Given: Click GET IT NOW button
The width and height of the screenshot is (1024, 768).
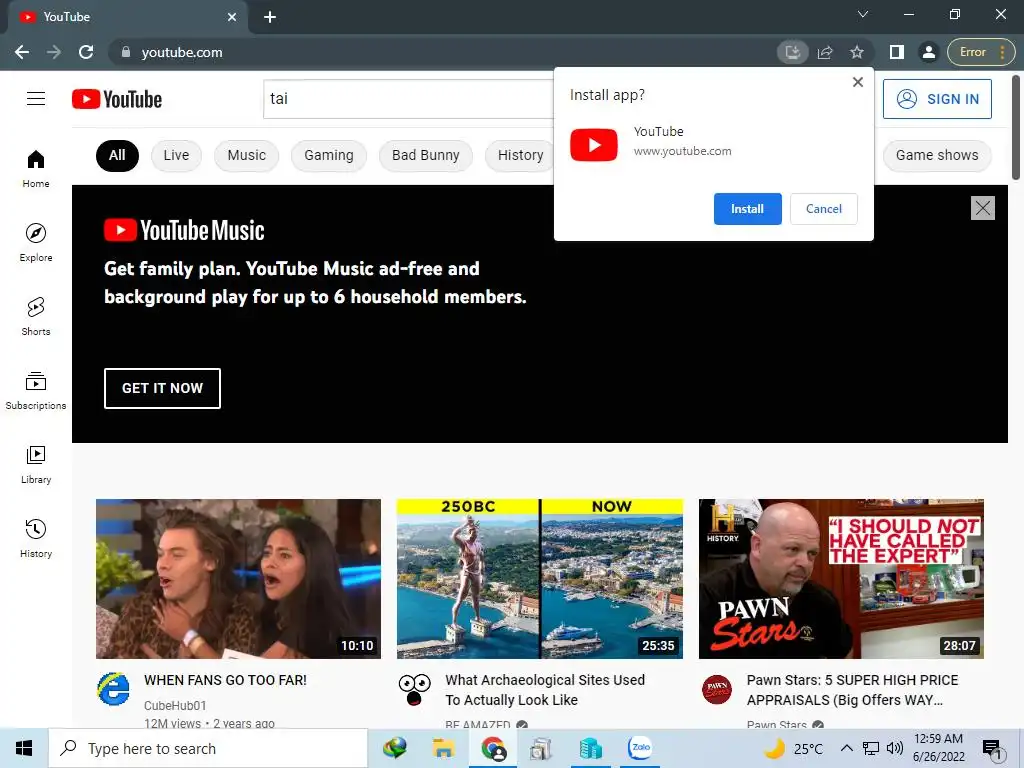Looking at the screenshot, I should pos(162,388).
